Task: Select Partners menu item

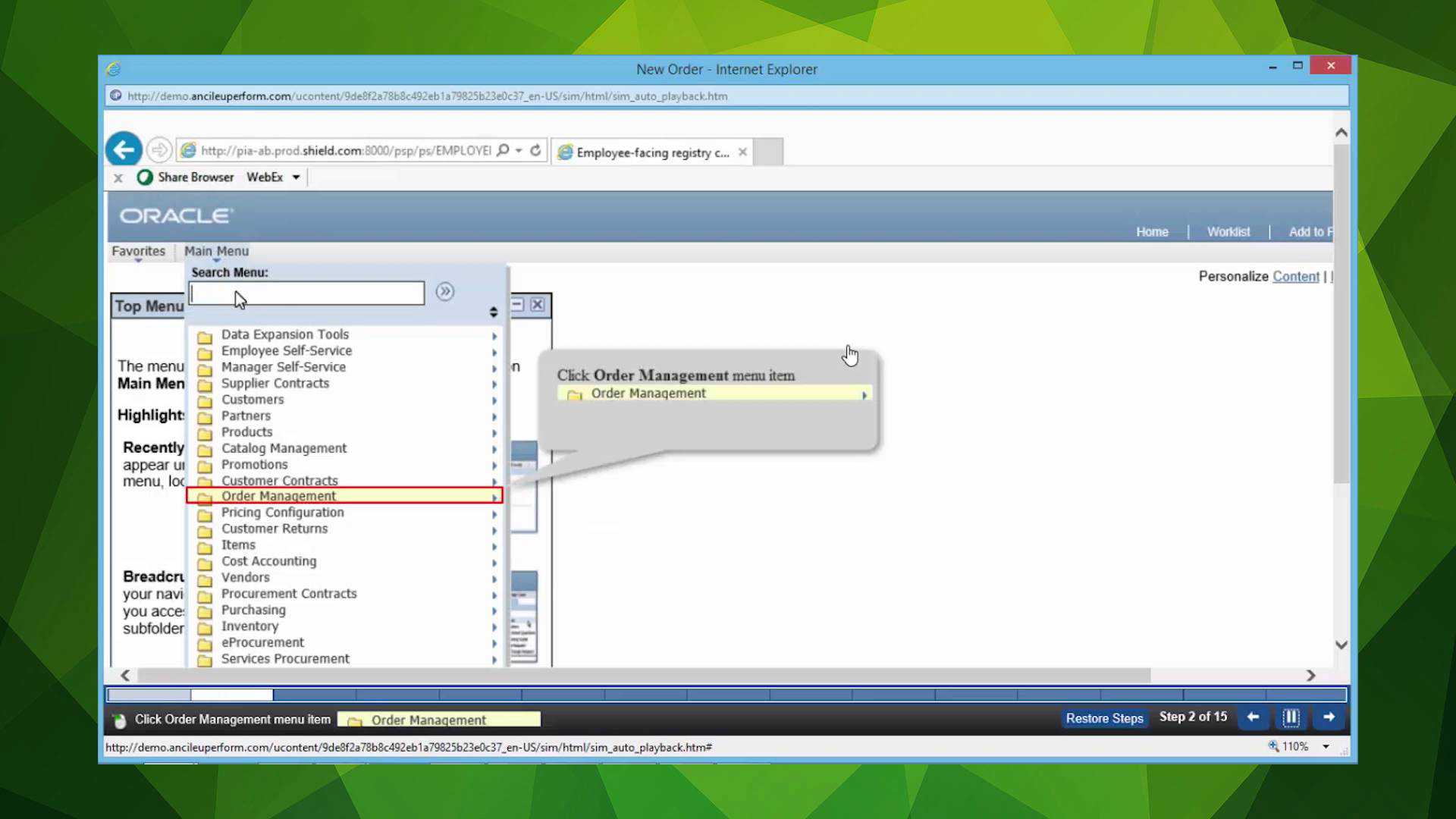Action: [x=246, y=416]
